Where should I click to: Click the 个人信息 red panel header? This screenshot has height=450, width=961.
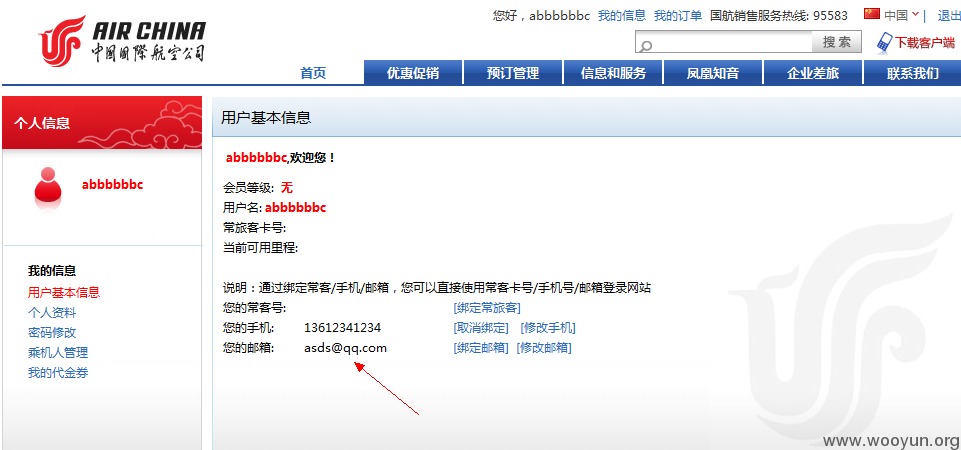102,123
